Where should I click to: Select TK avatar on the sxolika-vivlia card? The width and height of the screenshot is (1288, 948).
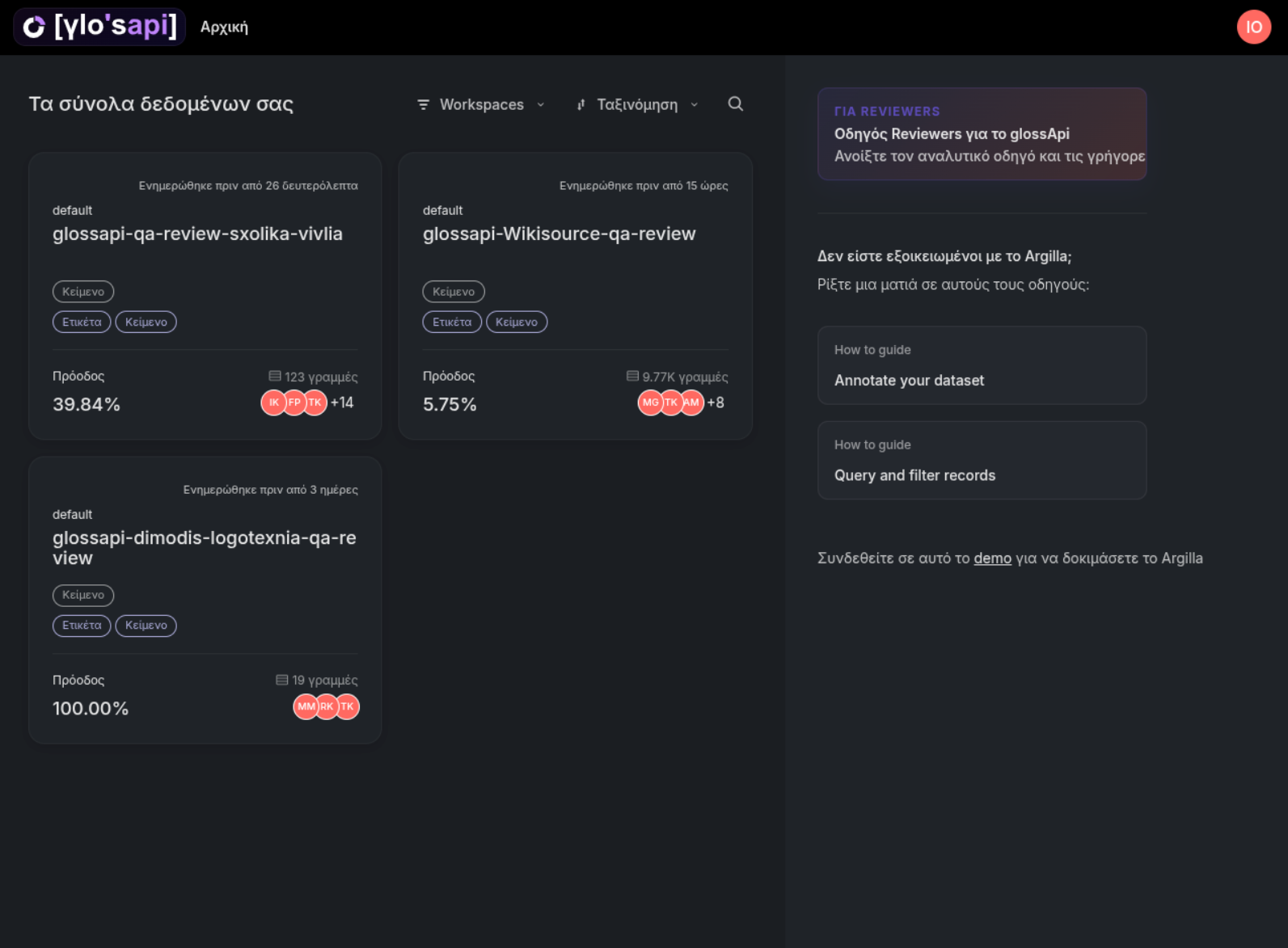[315, 402]
